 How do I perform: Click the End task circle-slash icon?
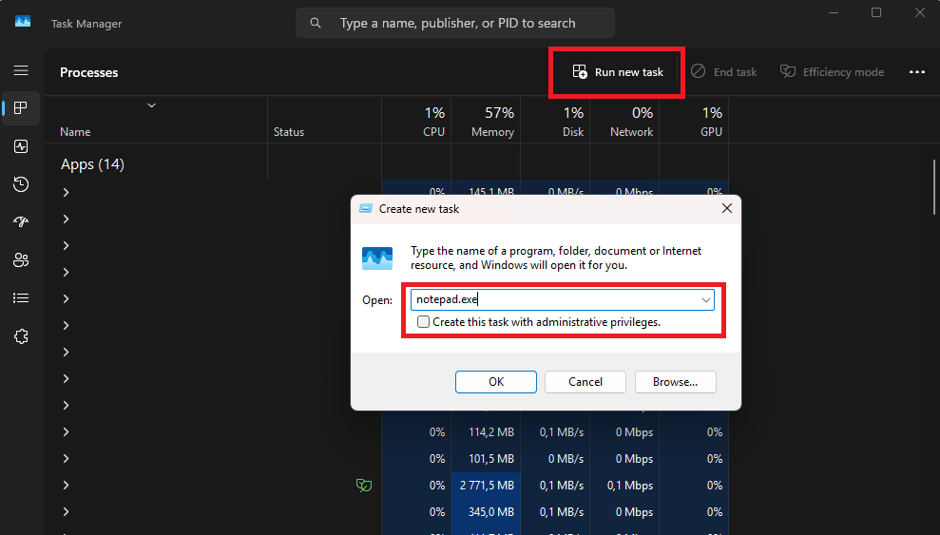pyautogui.click(x=698, y=71)
